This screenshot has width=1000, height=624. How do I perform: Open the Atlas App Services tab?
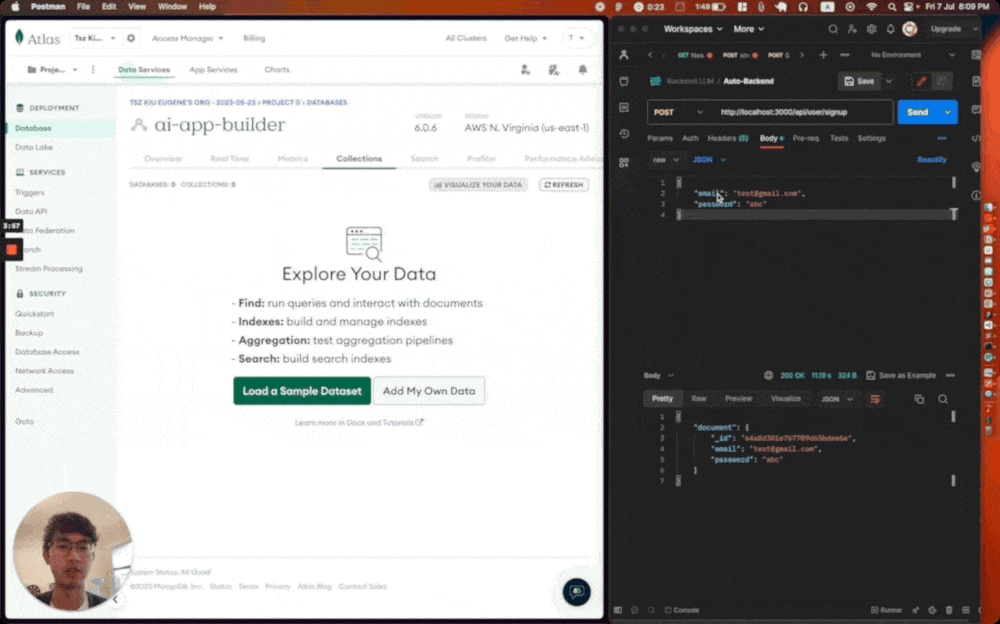[213, 70]
